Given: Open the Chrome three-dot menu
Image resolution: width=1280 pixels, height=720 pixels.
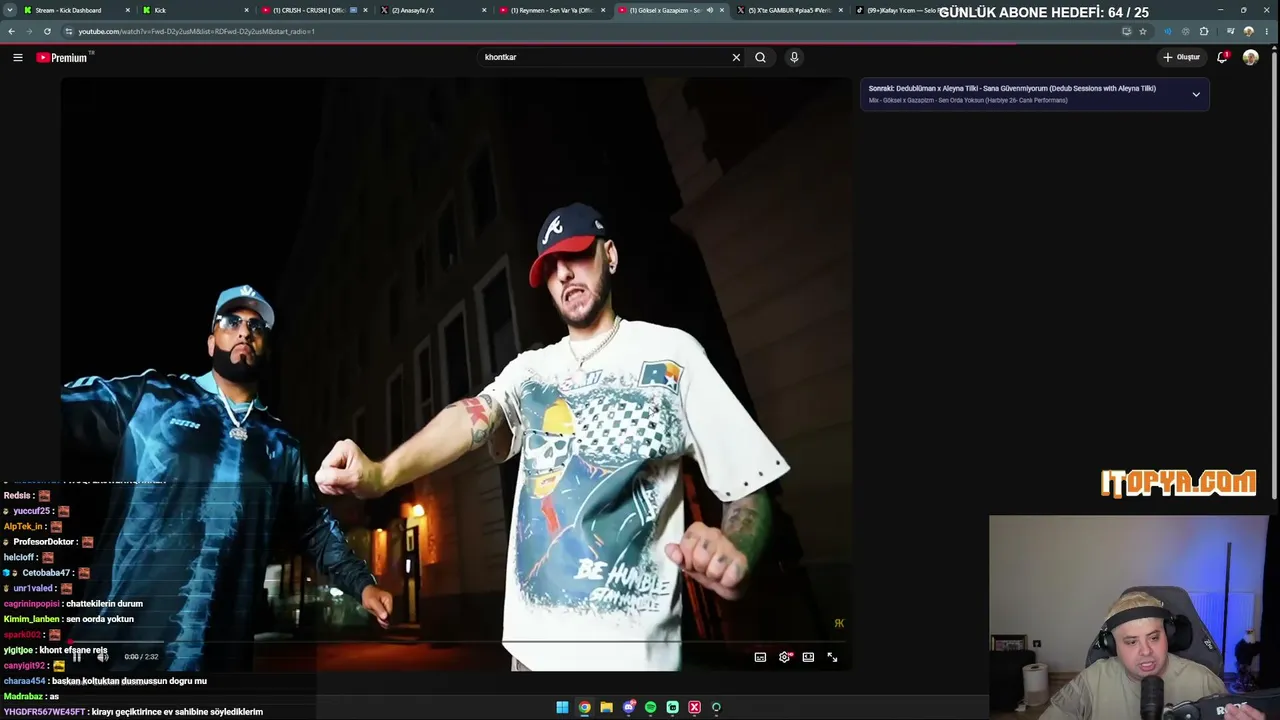Looking at the screenshot, I should coord(1265,31).
